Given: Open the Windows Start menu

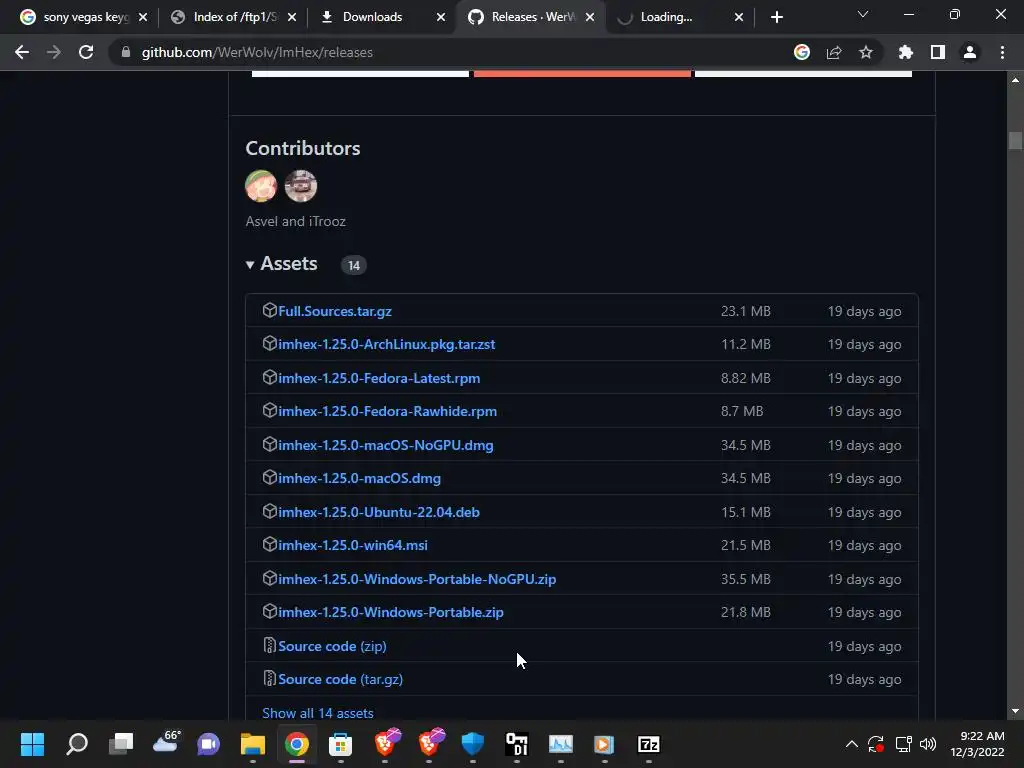Looking at the screenshot, I should pos(32,744).
